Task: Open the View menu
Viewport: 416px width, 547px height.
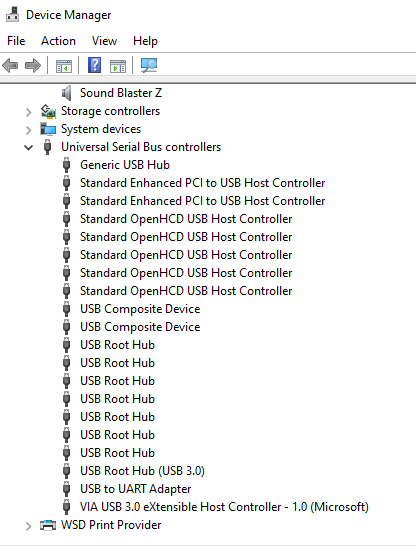Action: [x=104, y=41]
